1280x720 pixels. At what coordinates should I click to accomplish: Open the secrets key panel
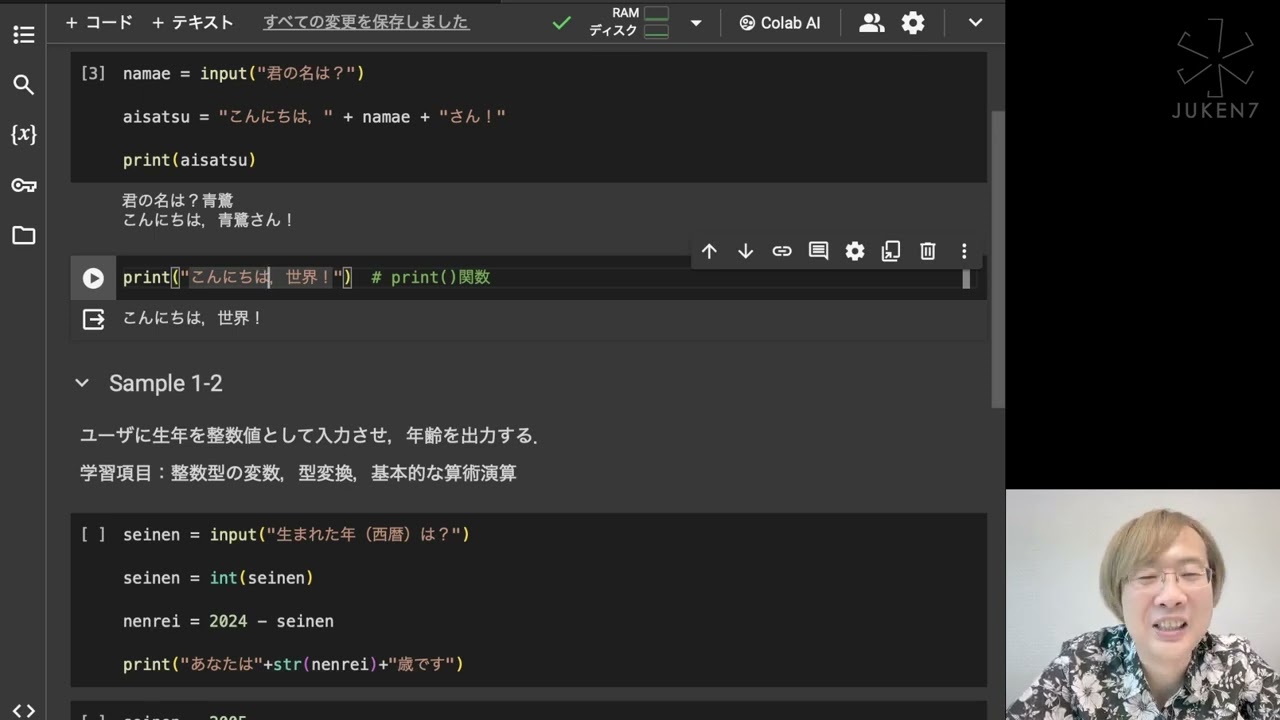click(x=24, y=186)
